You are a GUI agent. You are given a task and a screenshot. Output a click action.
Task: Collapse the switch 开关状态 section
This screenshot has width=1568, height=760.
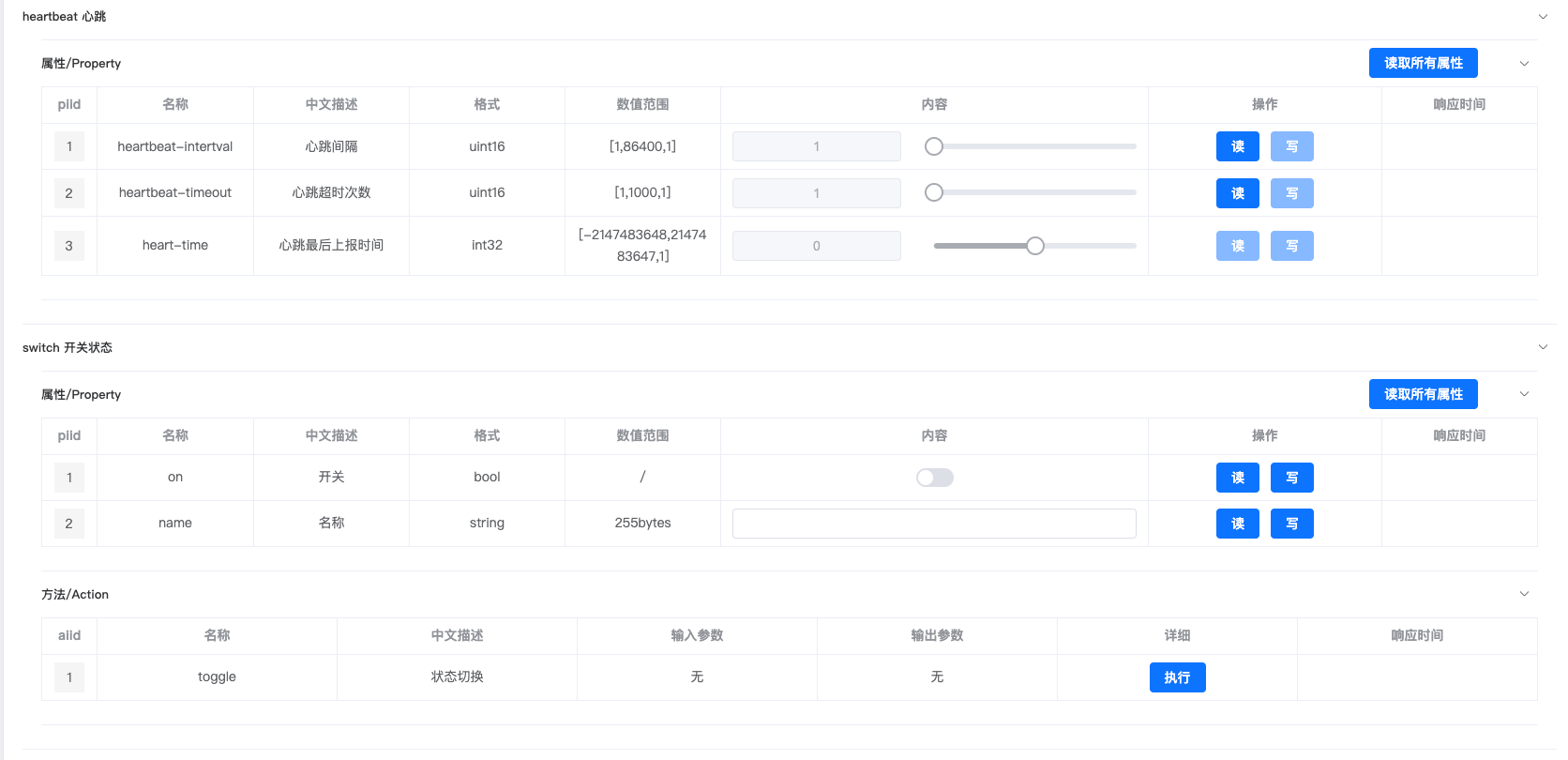1543,347
